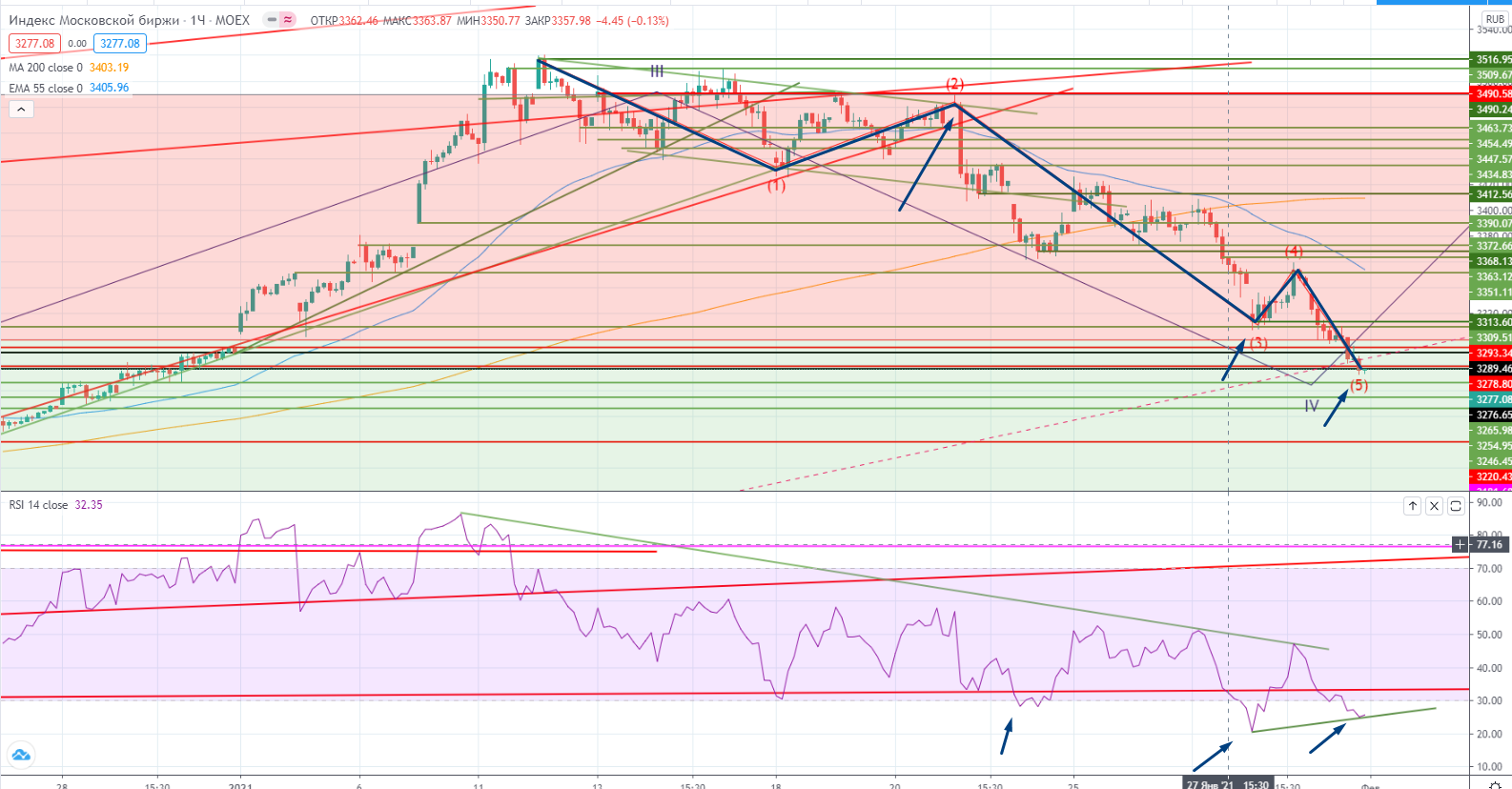Delete the RSI pane with X
This screenshot has width=1512, height=789.
point(1434,506)
